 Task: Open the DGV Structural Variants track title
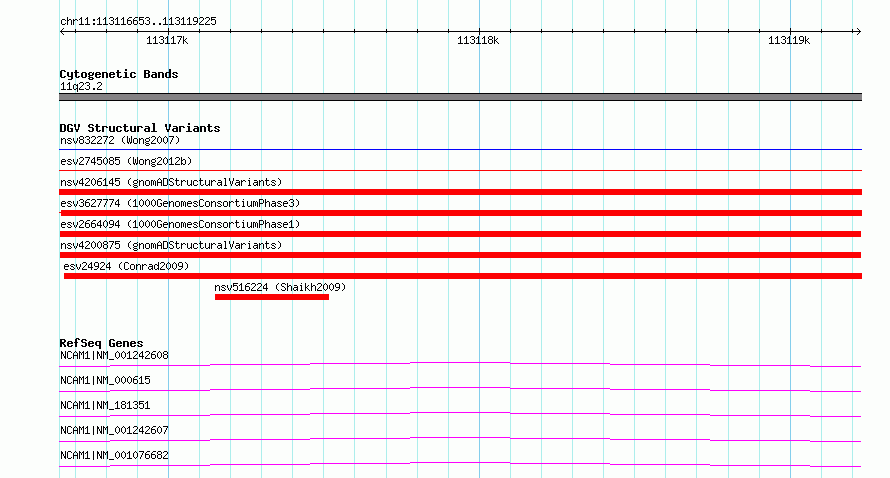click(140, 128)
